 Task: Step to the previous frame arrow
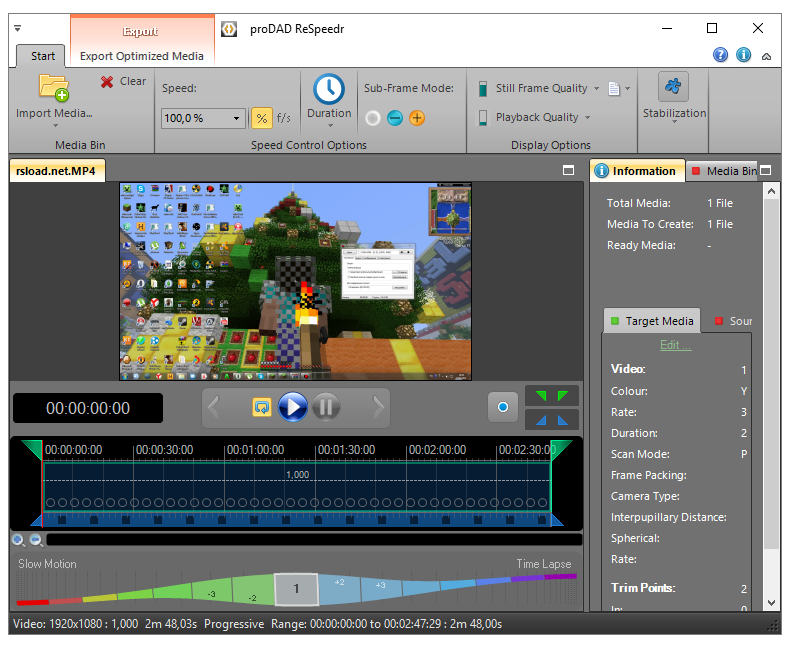[214, 407]
